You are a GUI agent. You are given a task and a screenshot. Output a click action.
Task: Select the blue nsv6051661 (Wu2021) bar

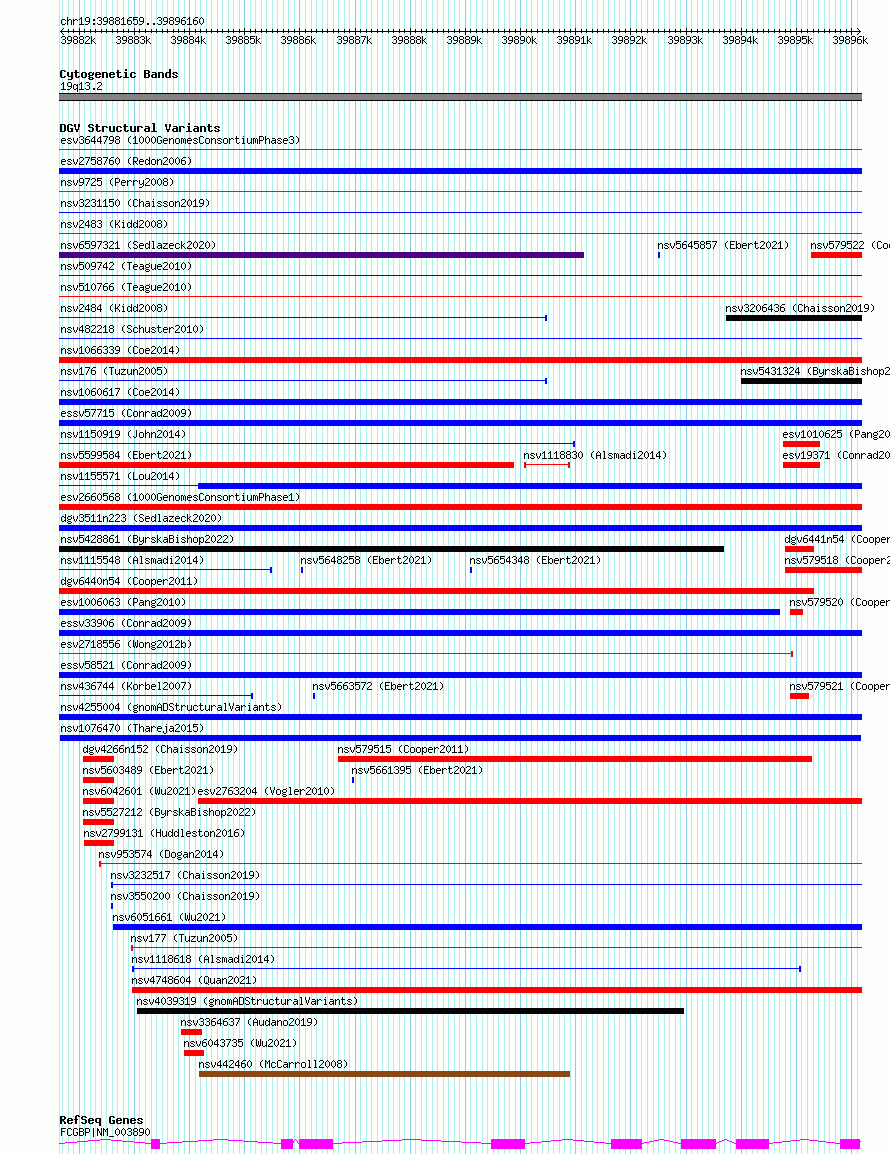point(487,927)
